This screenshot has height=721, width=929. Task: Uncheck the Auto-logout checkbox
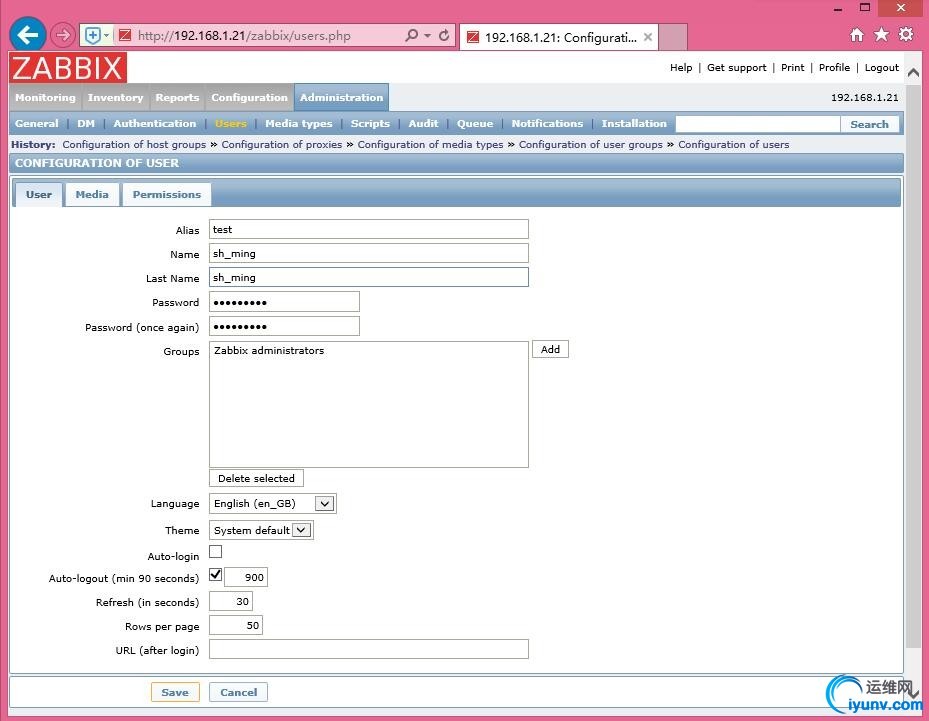click(x=216, y=575)
